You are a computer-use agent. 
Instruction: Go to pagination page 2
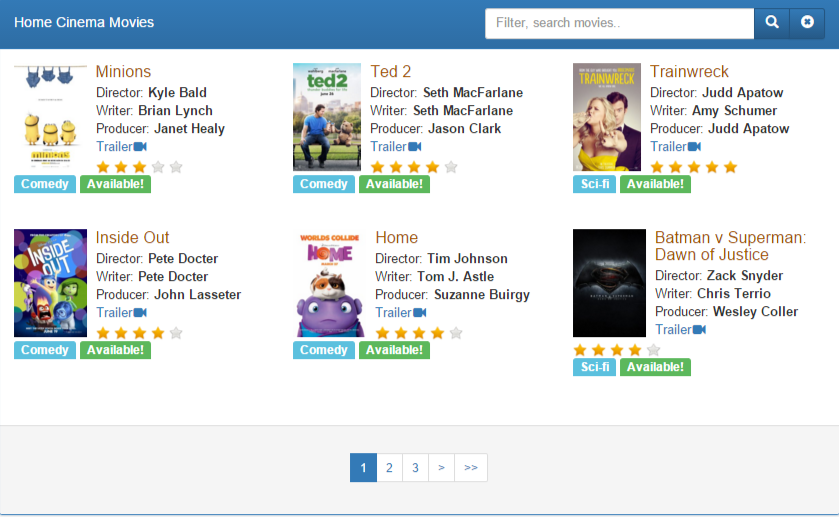tap(390, 468)
